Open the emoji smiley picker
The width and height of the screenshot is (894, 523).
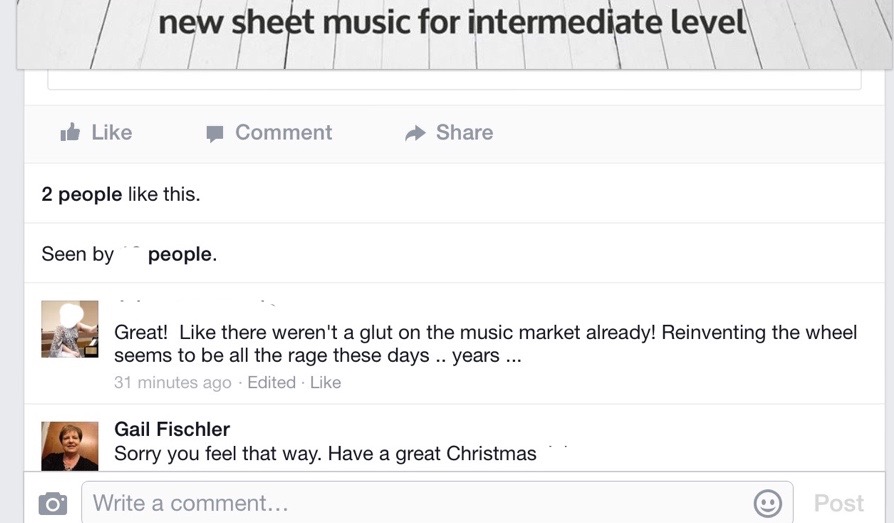(x=767, y=504)
